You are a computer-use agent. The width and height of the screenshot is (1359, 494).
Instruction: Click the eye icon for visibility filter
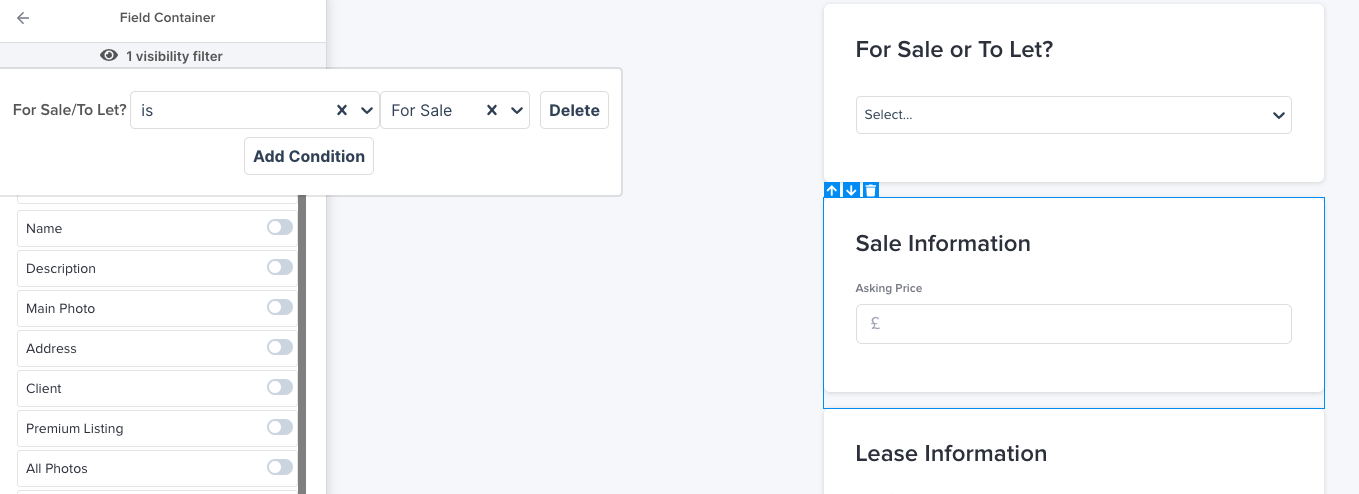coord(109,56)
